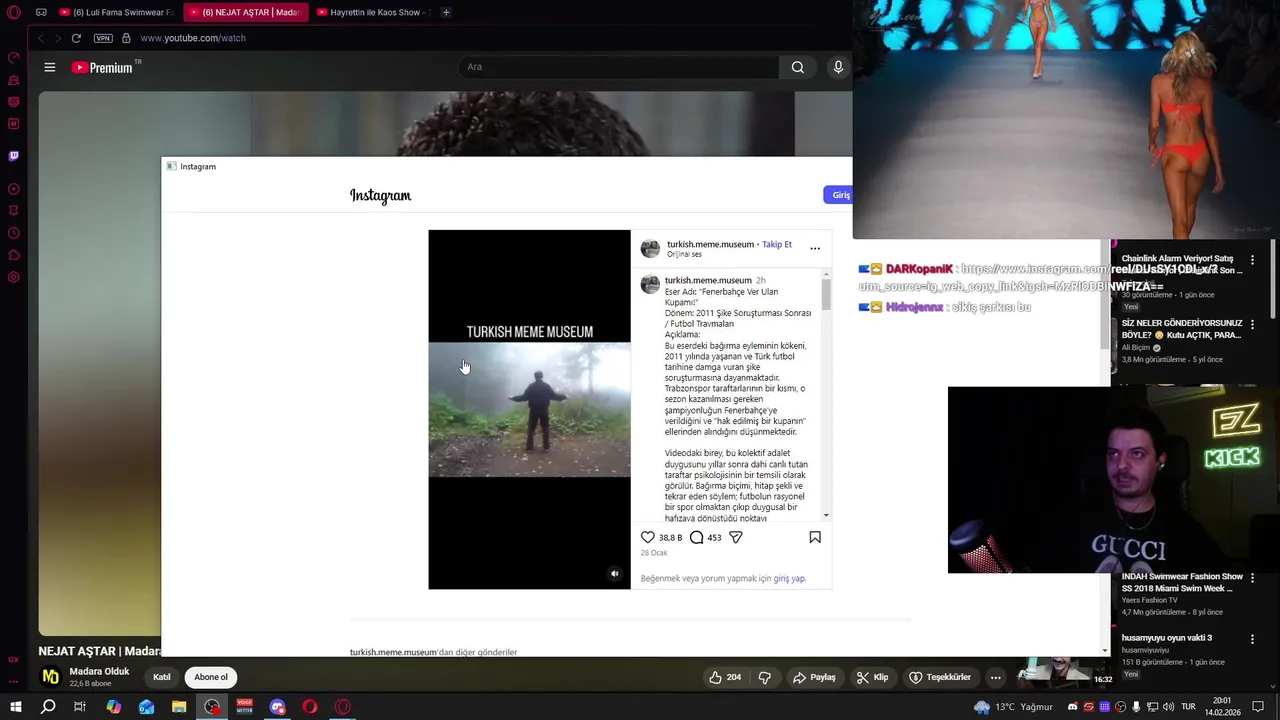The height and width of the screenshot is (720, 1280).
Task: Open the 13°C Yağmurlu weather widget
Action: (1013, 707)
